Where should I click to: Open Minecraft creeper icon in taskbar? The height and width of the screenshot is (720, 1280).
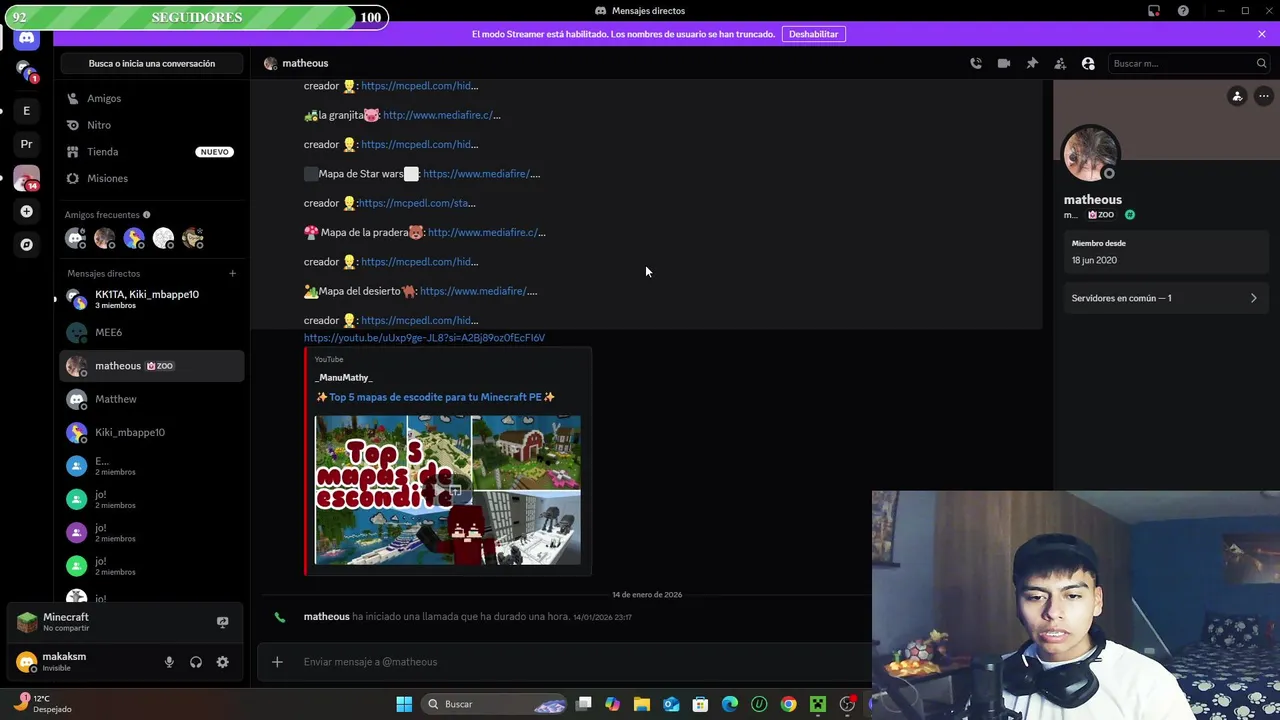(818, 704)
